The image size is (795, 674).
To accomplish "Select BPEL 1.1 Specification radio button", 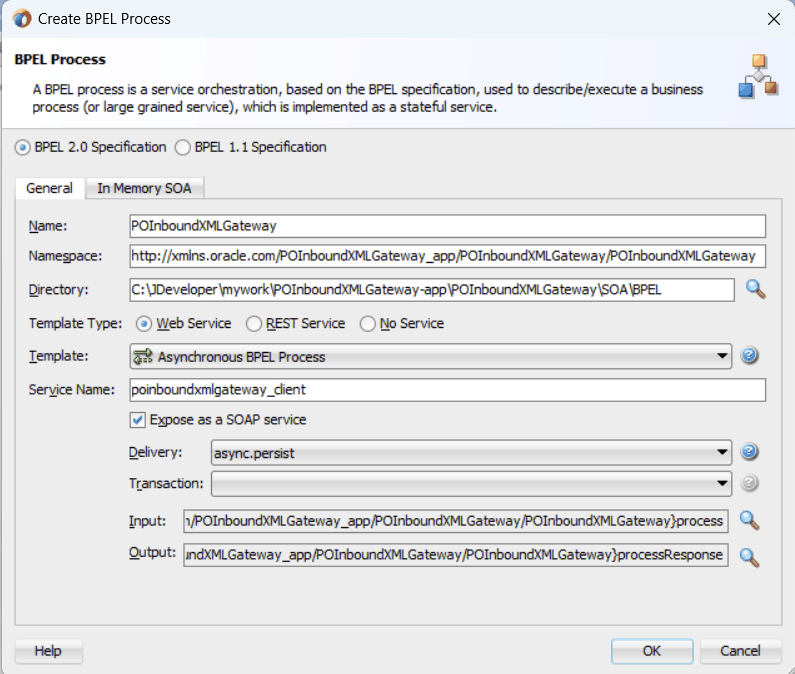I will click(183, 148).
